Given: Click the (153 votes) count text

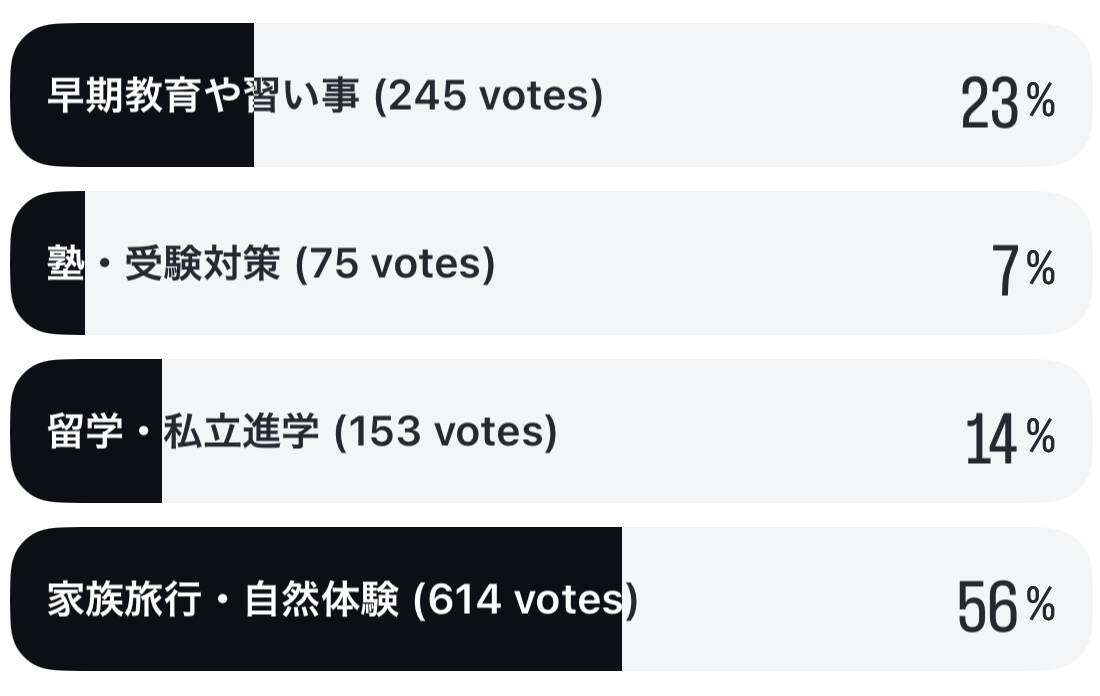Looking at the screenshot, I should [x=445, y=433].
